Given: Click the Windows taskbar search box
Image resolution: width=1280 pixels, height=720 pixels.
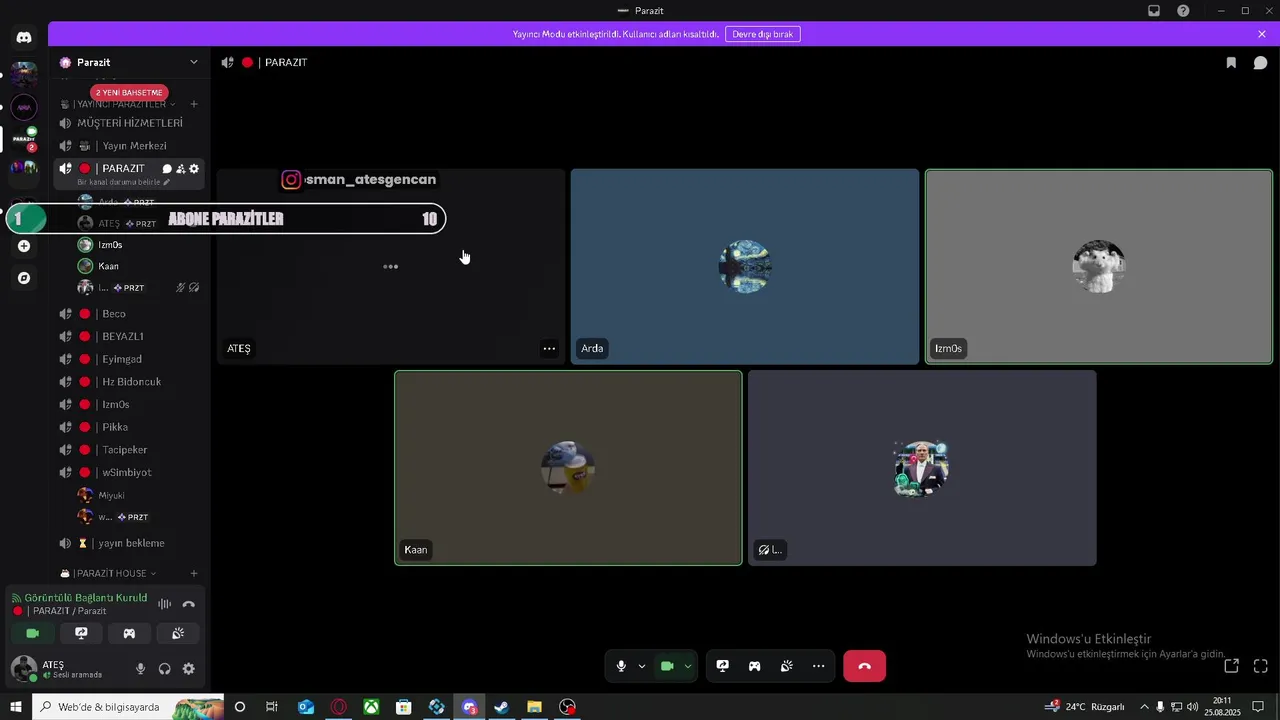Looking at the screenshot, I should tap(128, 707).
